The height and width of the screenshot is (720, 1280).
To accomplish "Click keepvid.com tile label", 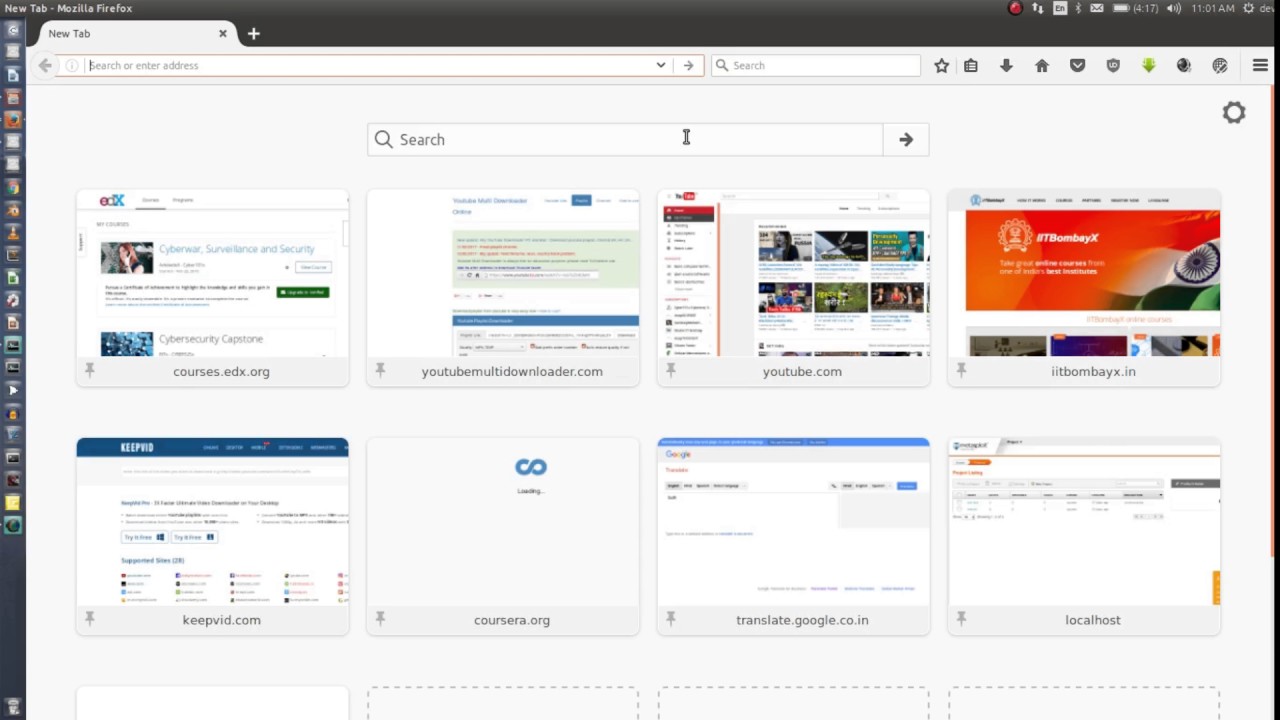I will (x=221, y=620).
